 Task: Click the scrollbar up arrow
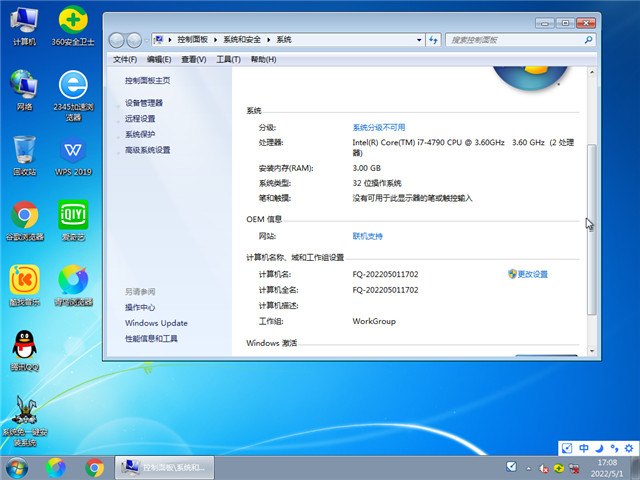pyautogui.click(x=592, y=72)
